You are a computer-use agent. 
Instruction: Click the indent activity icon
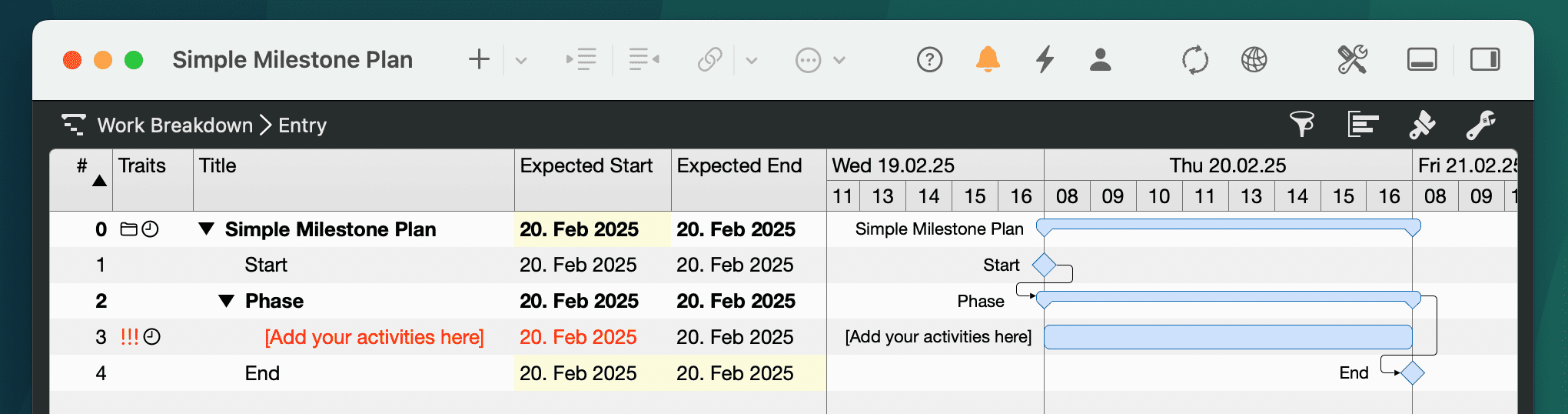[581, 59]
